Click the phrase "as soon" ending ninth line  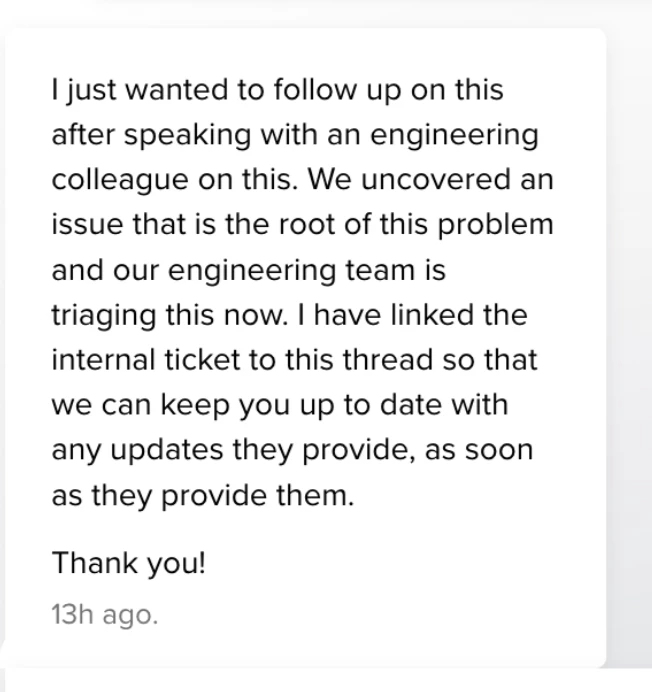tap(479, 451)
